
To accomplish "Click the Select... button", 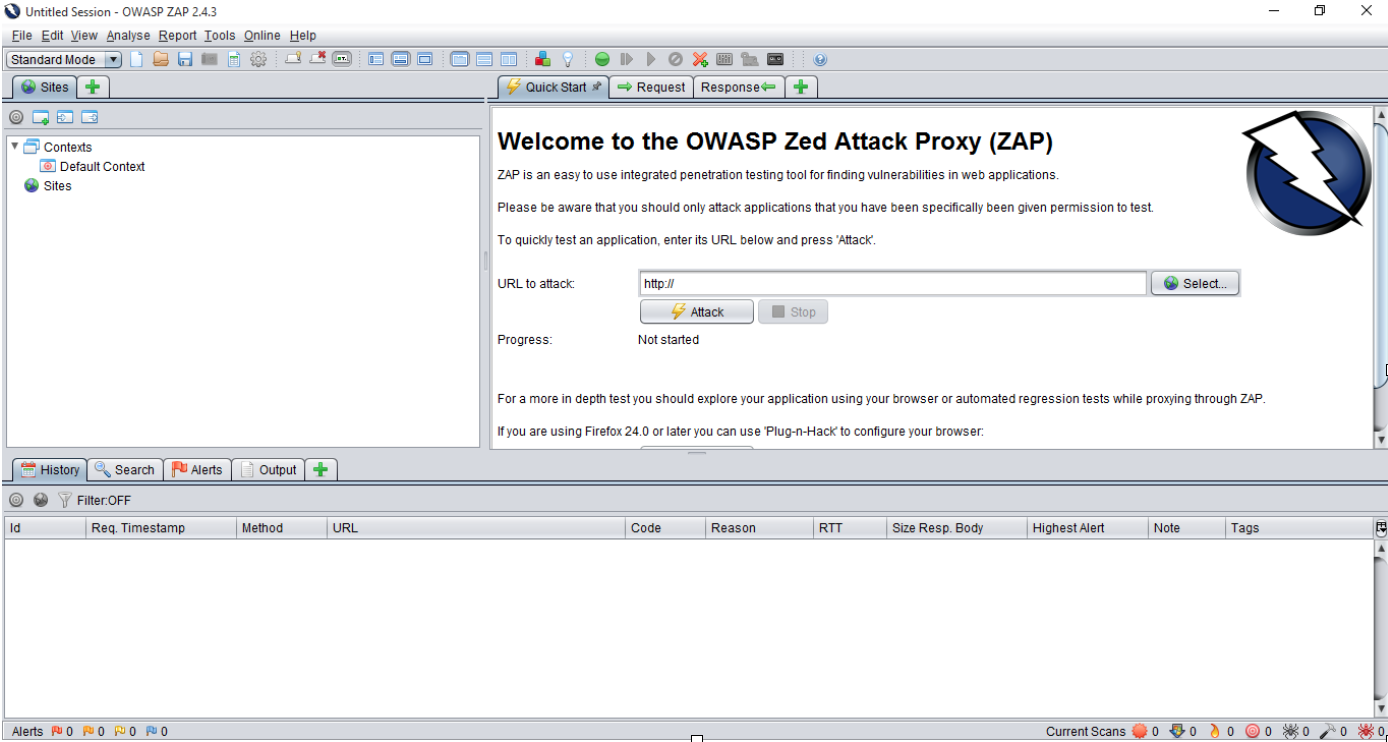I will pyautogui.click(x=1195, y=284).
